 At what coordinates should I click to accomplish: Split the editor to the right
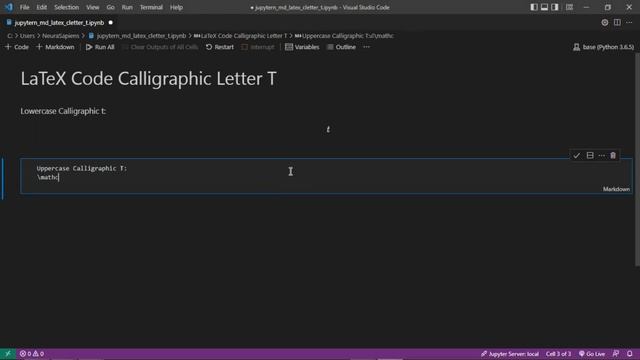617,23
